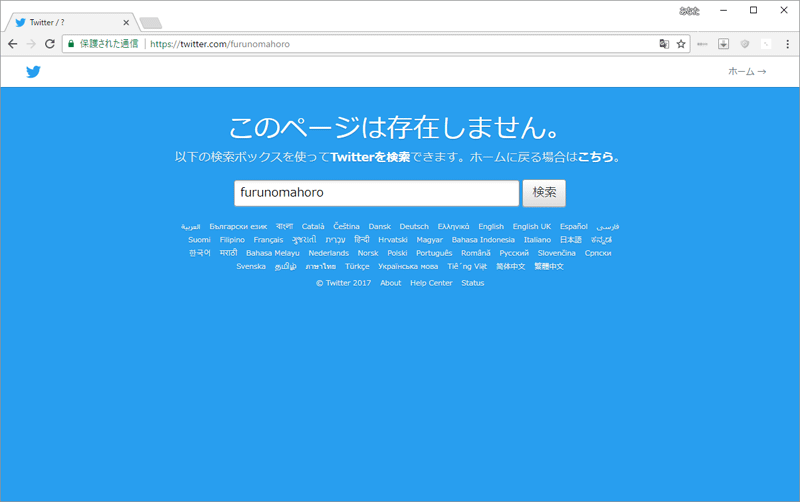The image size is (800, 502).
Task: Switch language to Bahasa Melayu
Action: [x=272, y=253]
